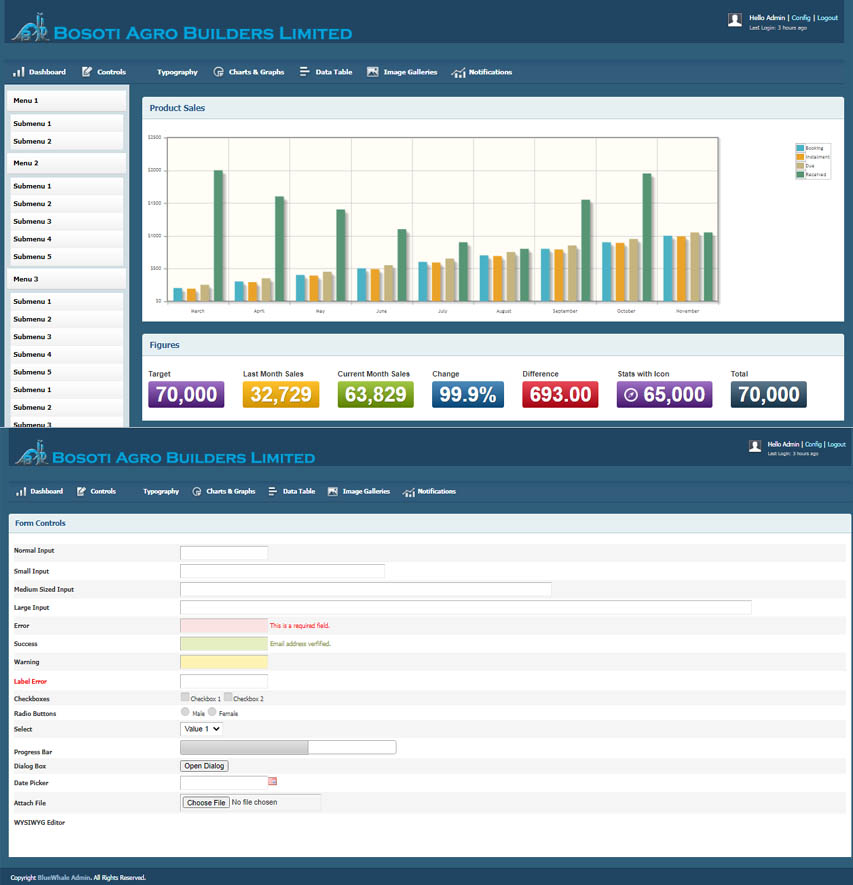Select the Female radio button

[212, 712]
